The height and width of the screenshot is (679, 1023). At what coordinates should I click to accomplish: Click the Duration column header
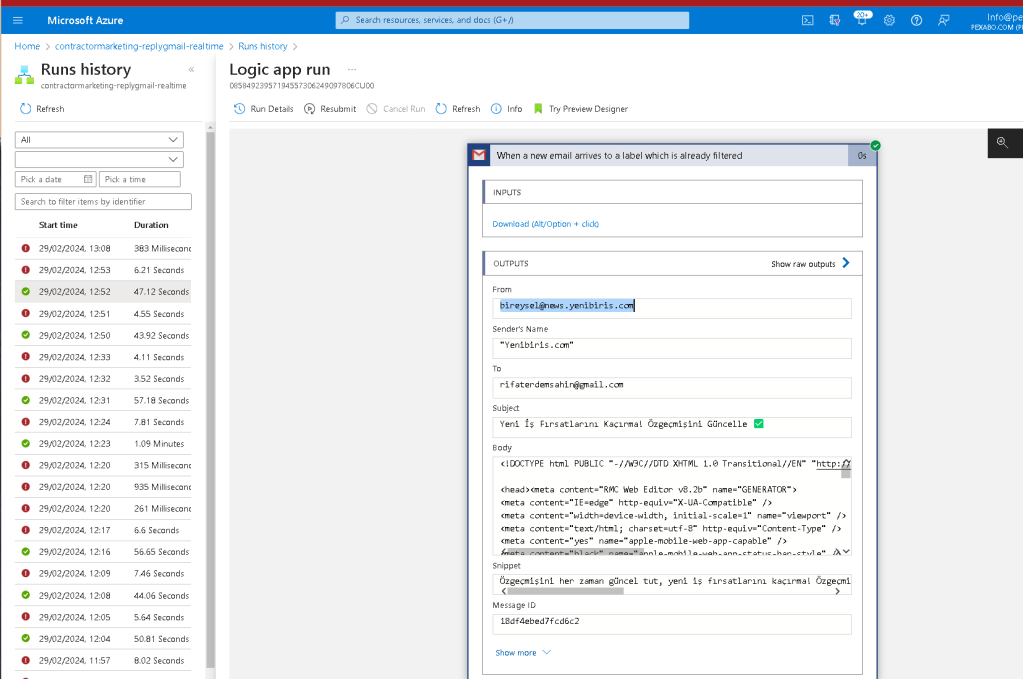pyautogui.click(x=151, y=225)
